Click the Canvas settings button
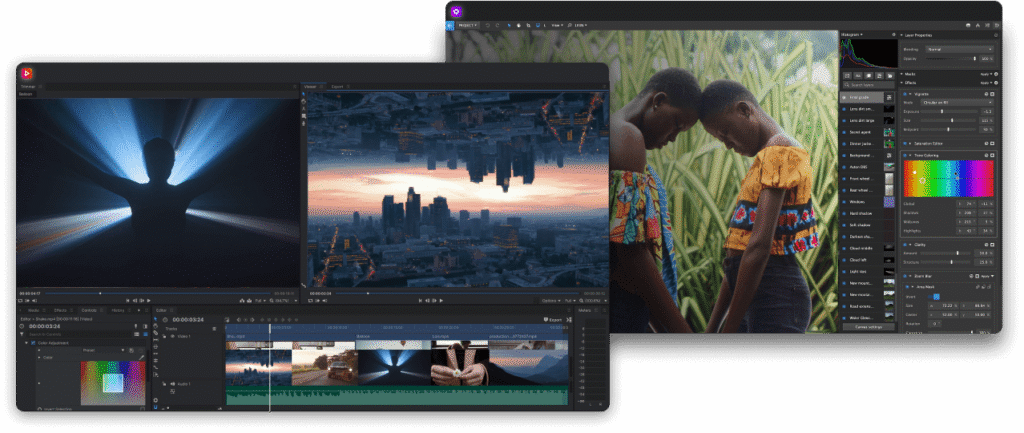The height and width of the screenshot is (433, 1024). pos(868,327)
